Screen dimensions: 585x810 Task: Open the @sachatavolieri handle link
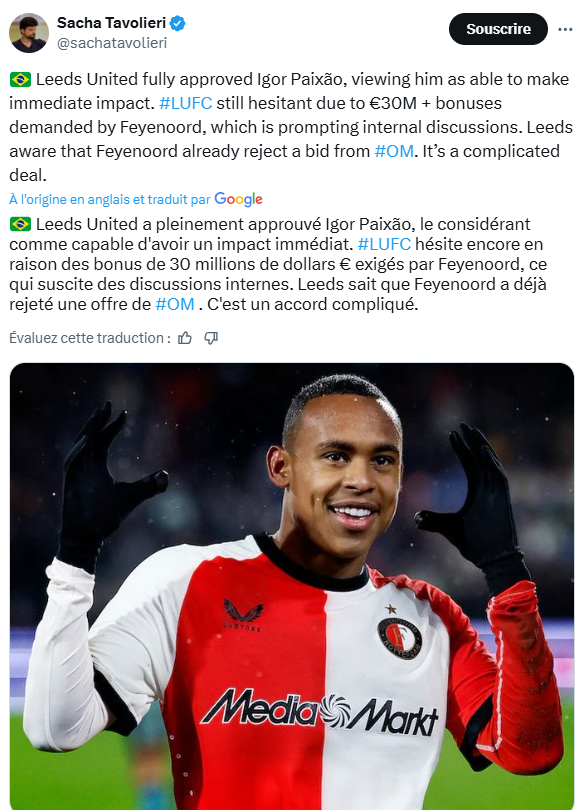click(112, 43)
